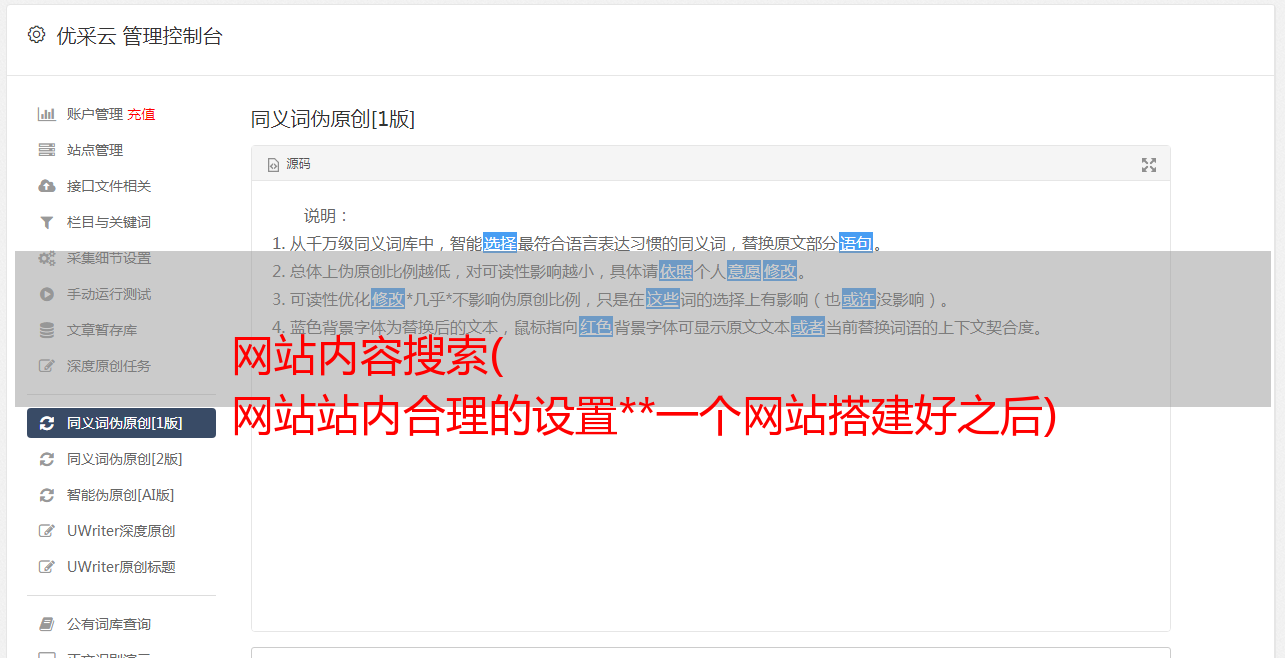
Task: Click the 智能伪原创[AI版] refresh icon
Action: coord(46,495)
